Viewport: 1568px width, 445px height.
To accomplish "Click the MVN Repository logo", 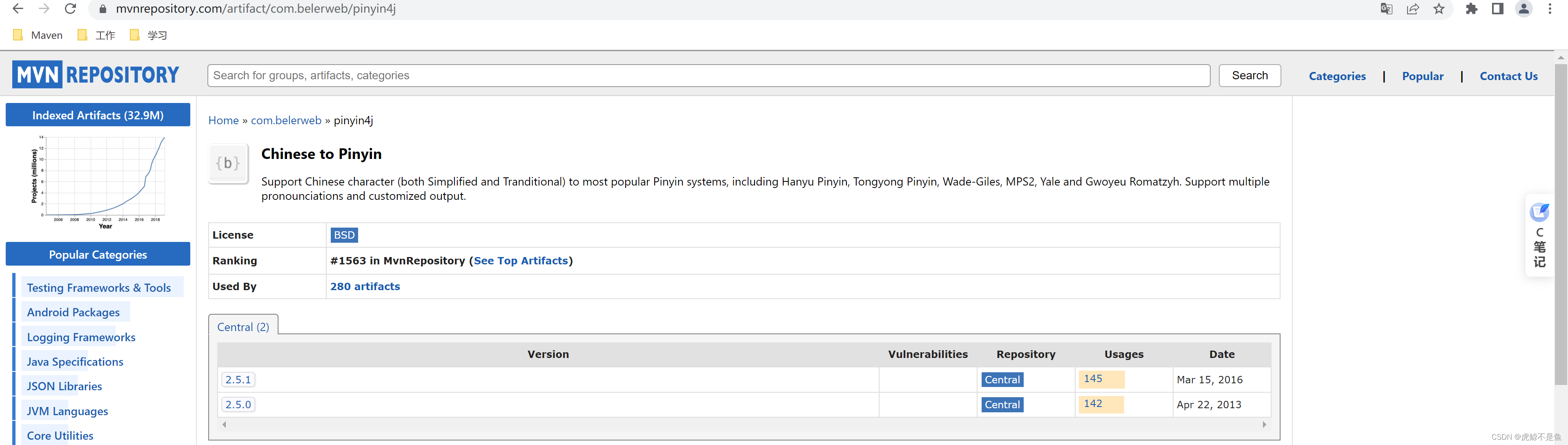I will pos(96,75).
